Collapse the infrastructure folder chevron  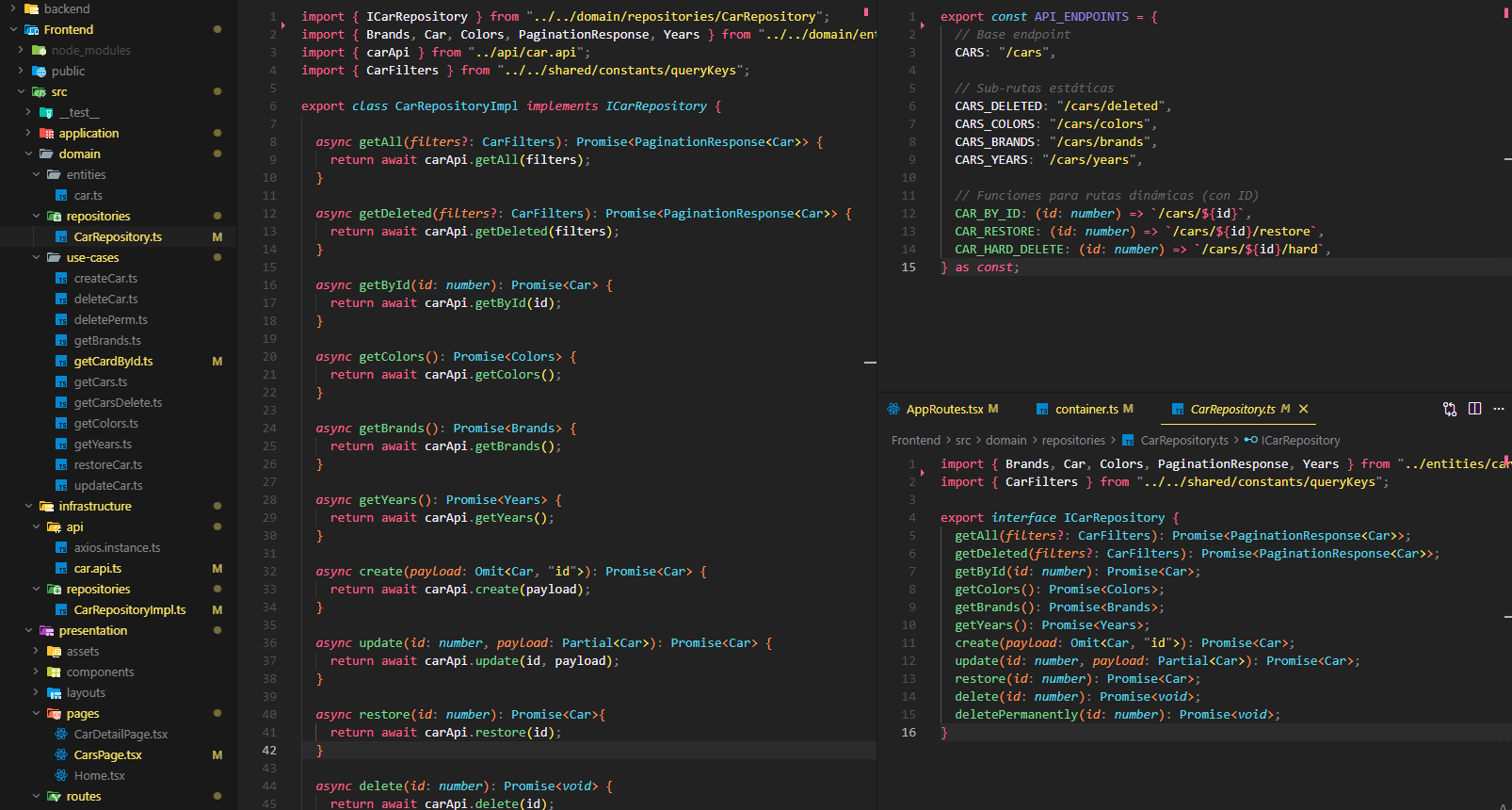pos(28,506)
